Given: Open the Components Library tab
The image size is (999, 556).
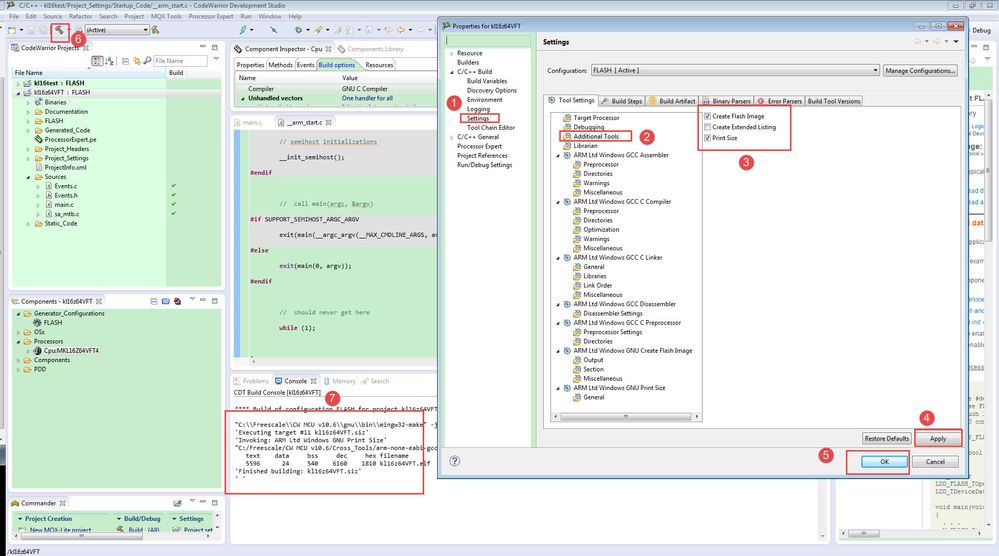Looking at the screenshot, I should coord(370,48).
